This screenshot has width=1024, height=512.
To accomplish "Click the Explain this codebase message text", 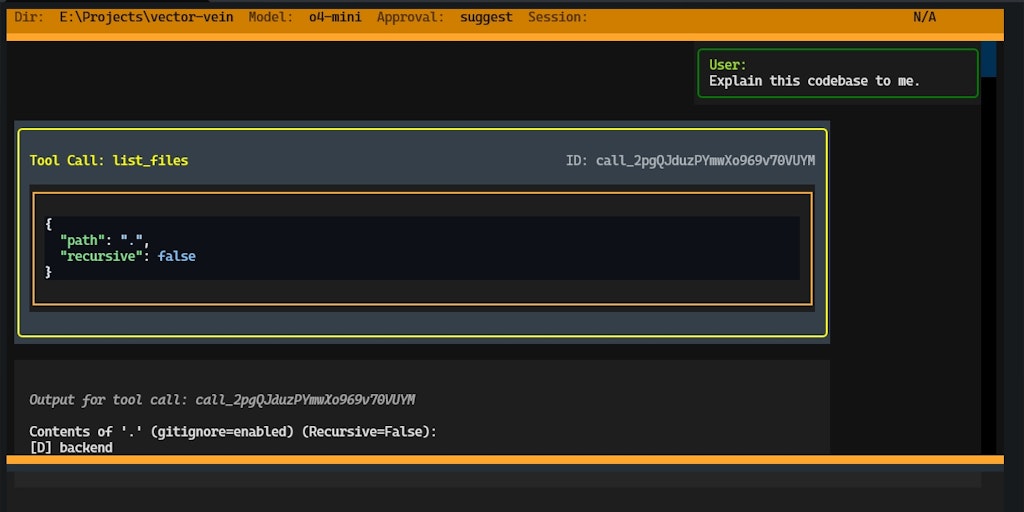I will (814, 81).
